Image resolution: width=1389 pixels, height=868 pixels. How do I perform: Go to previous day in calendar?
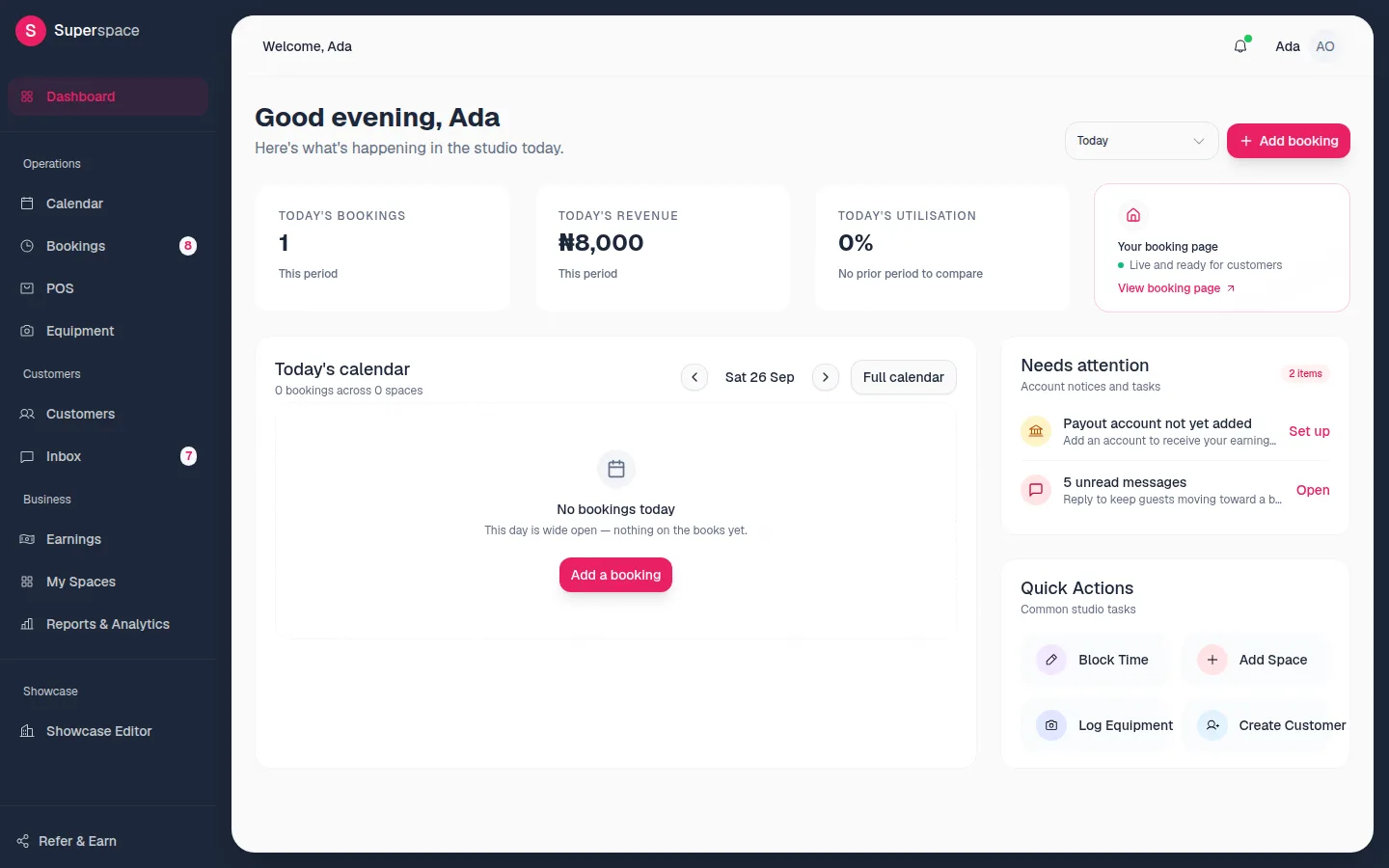coord(694,377)
